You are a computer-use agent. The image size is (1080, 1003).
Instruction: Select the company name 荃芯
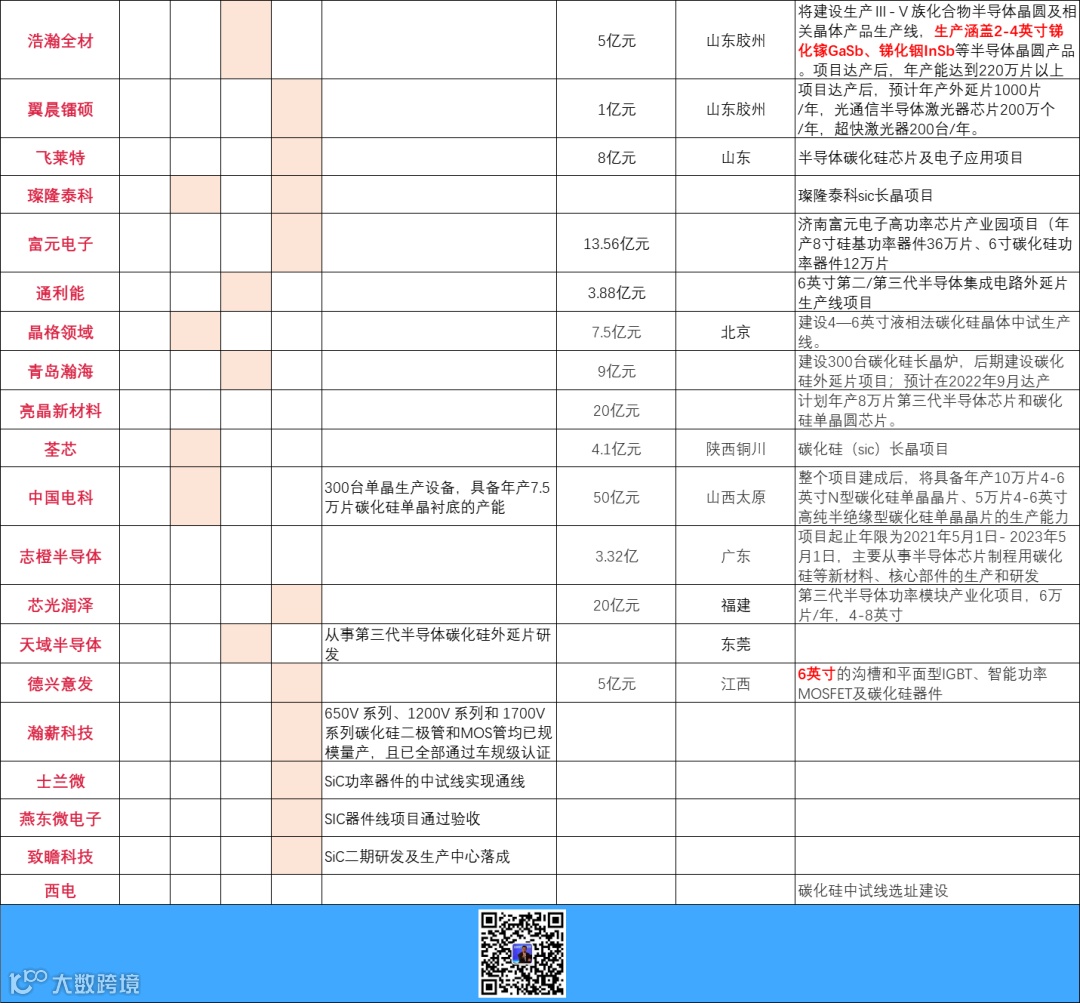pyautogui.click(x=60, y=448)
